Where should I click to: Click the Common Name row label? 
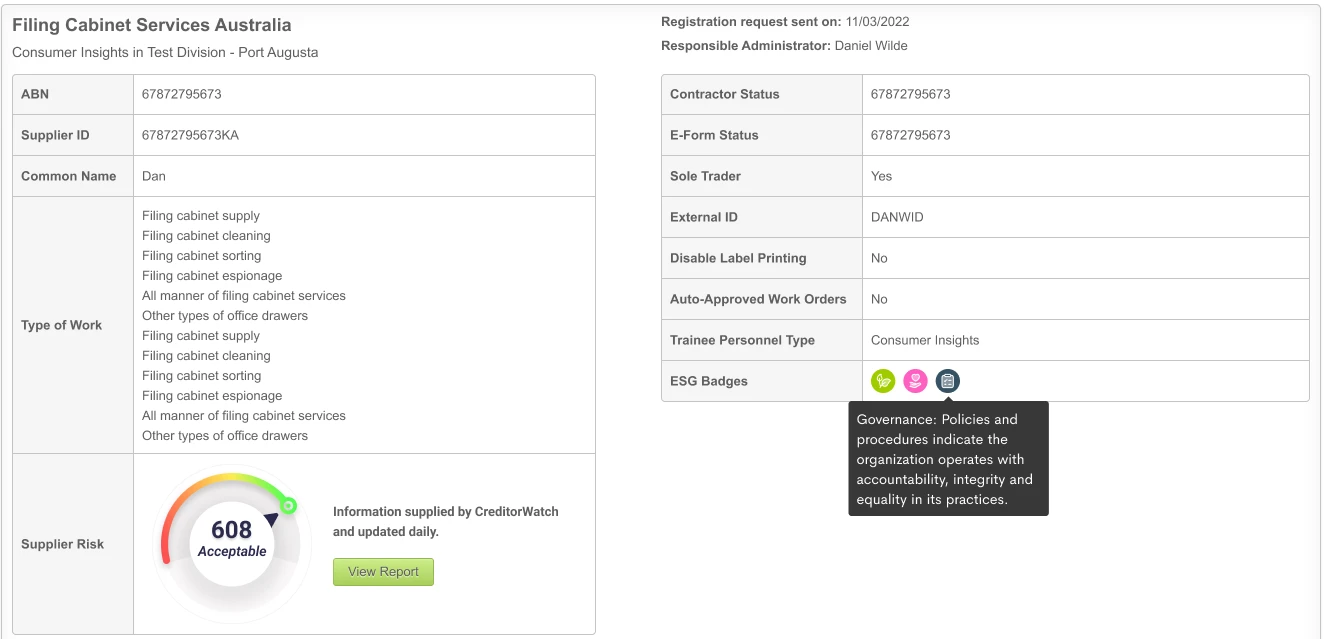[68, 176]
